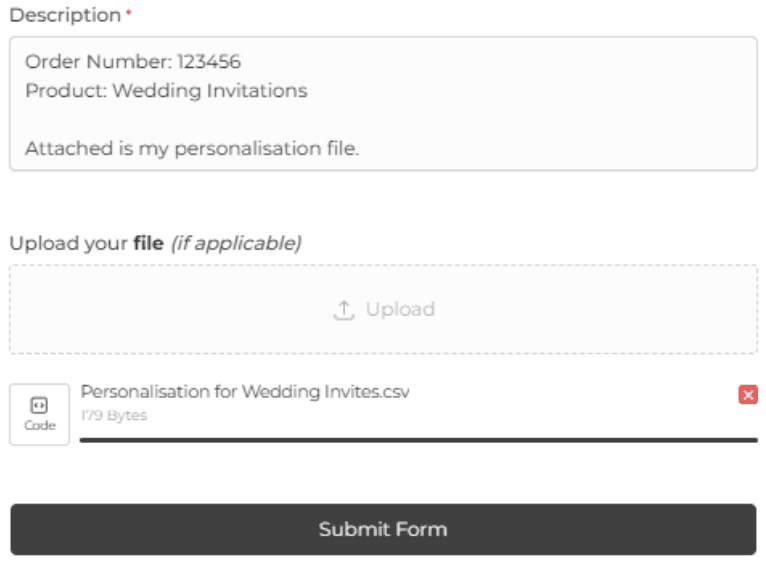Click the red required asterisk

coord(129,14)
